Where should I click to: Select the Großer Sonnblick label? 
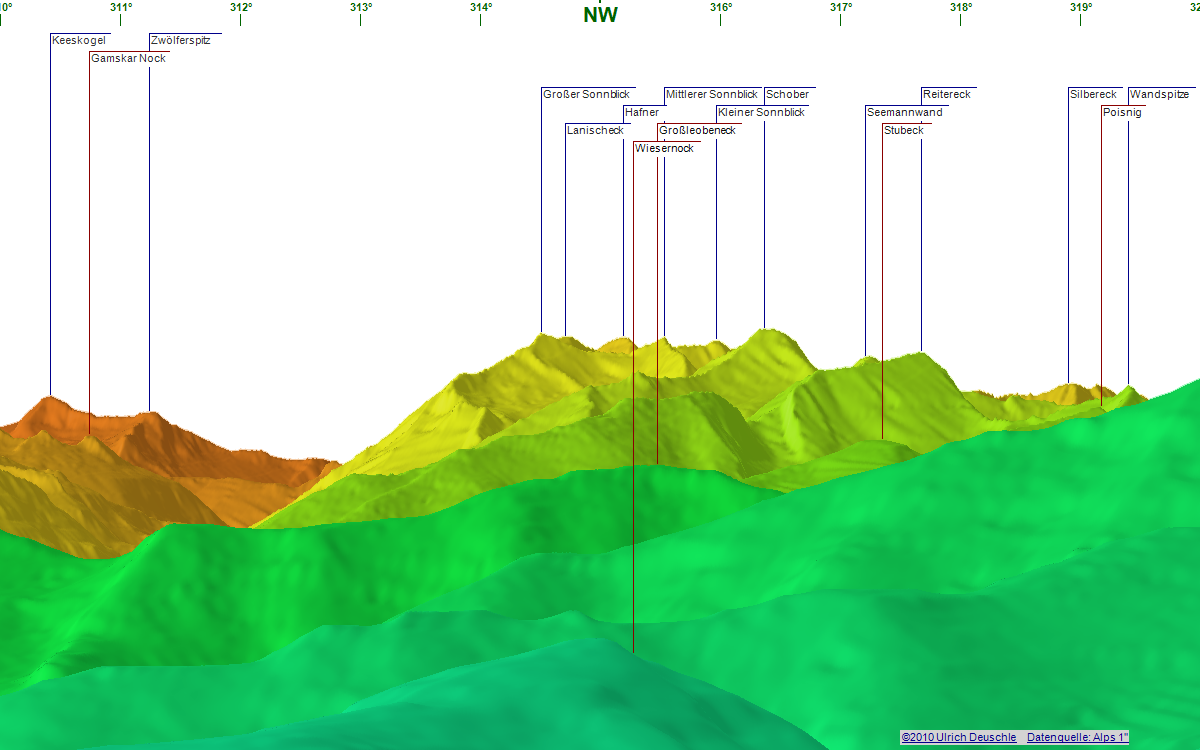click(586, 95)
